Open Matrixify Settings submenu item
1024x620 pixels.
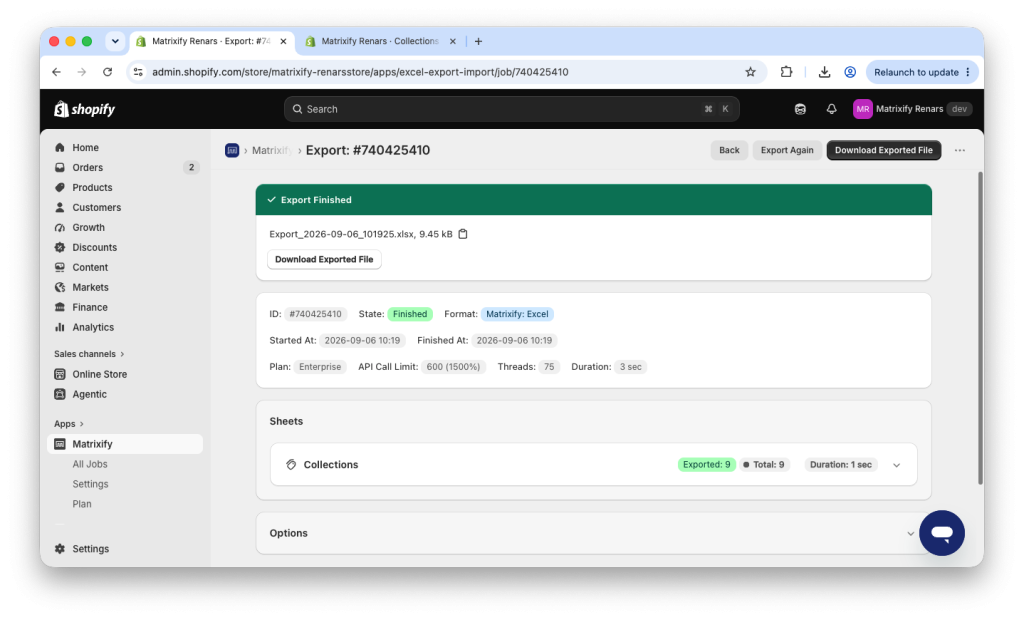[x=90, y=484]
